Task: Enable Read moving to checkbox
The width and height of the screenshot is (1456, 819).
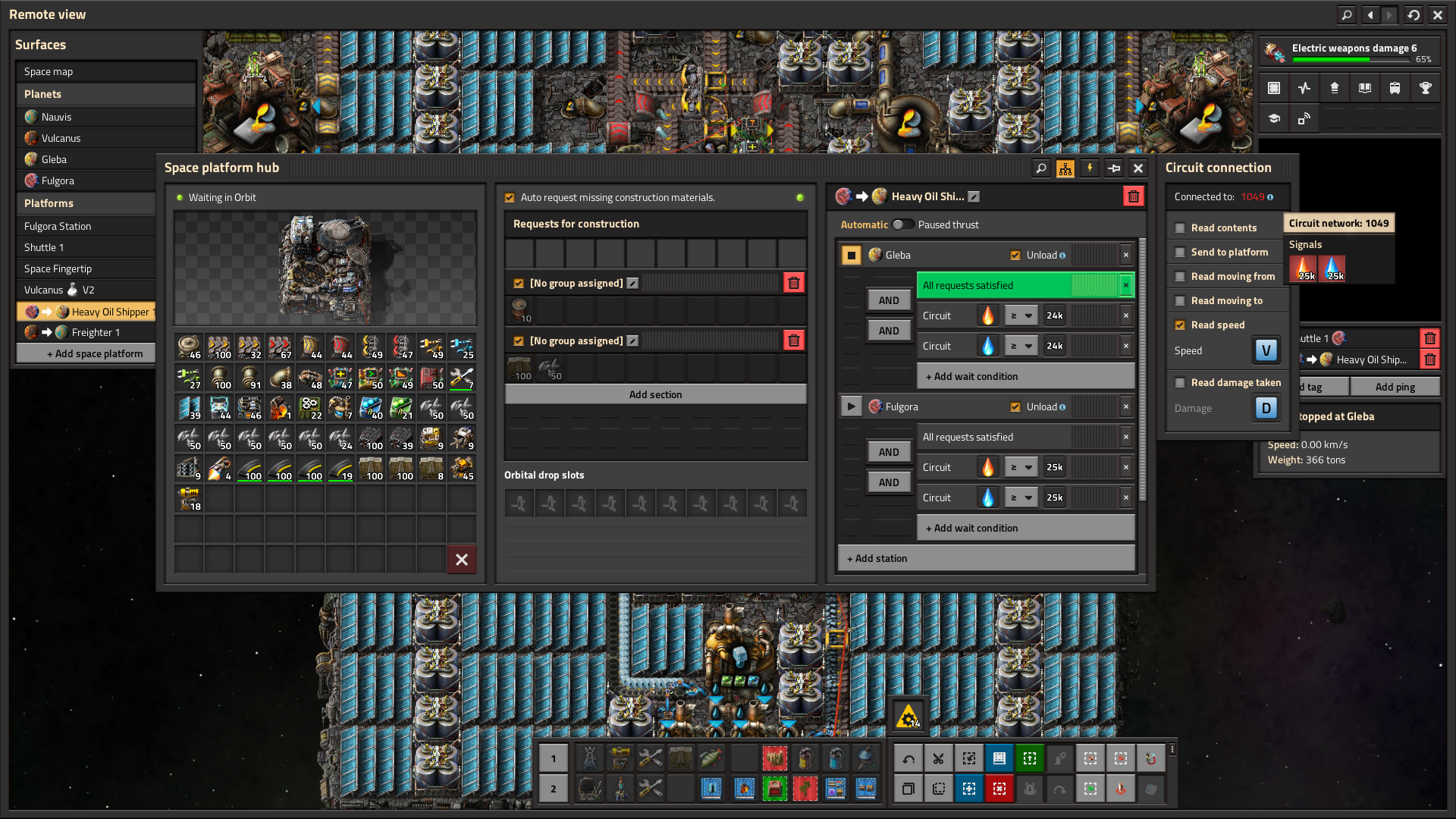Action: click(1180, 300)
